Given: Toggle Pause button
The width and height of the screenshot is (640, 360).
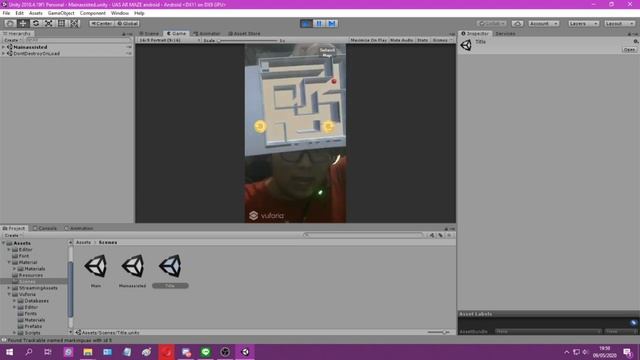Looking at the screenshot, I should click(319, 23).
